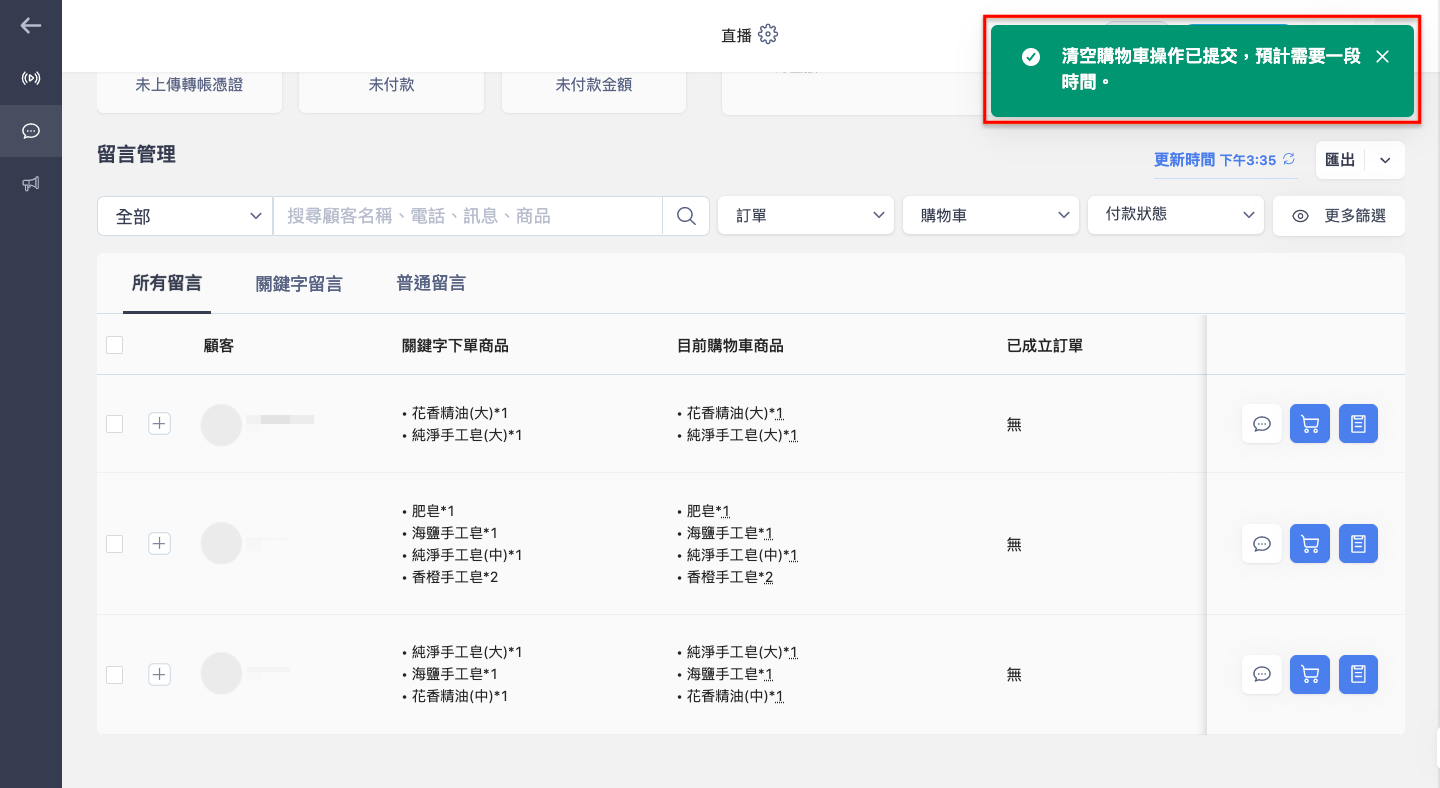Expand the second customer row with the plus button
The height and width of the screenshot is (788, 1440).
click(159, 544)
